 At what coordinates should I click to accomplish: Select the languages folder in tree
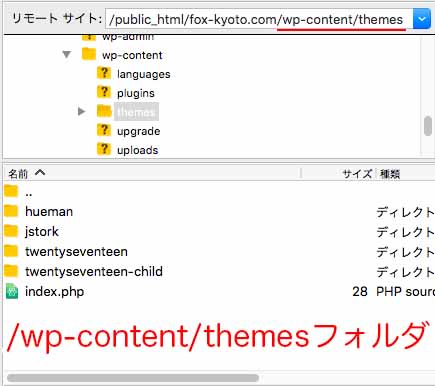(x=144, y=74)
